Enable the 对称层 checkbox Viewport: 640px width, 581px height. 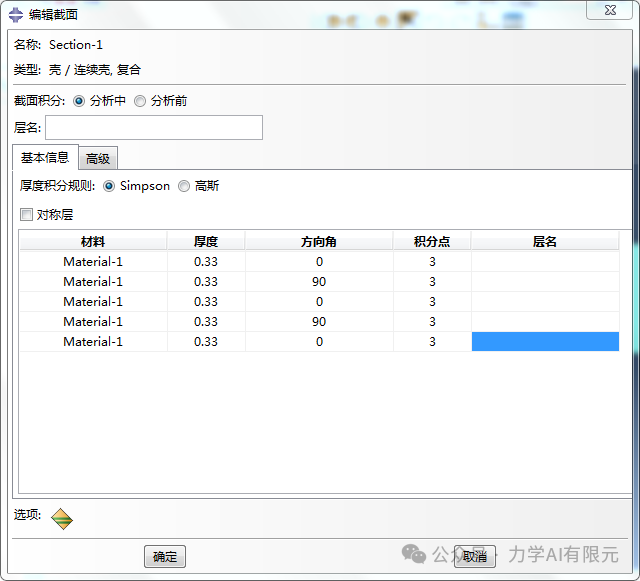(27, 214)
